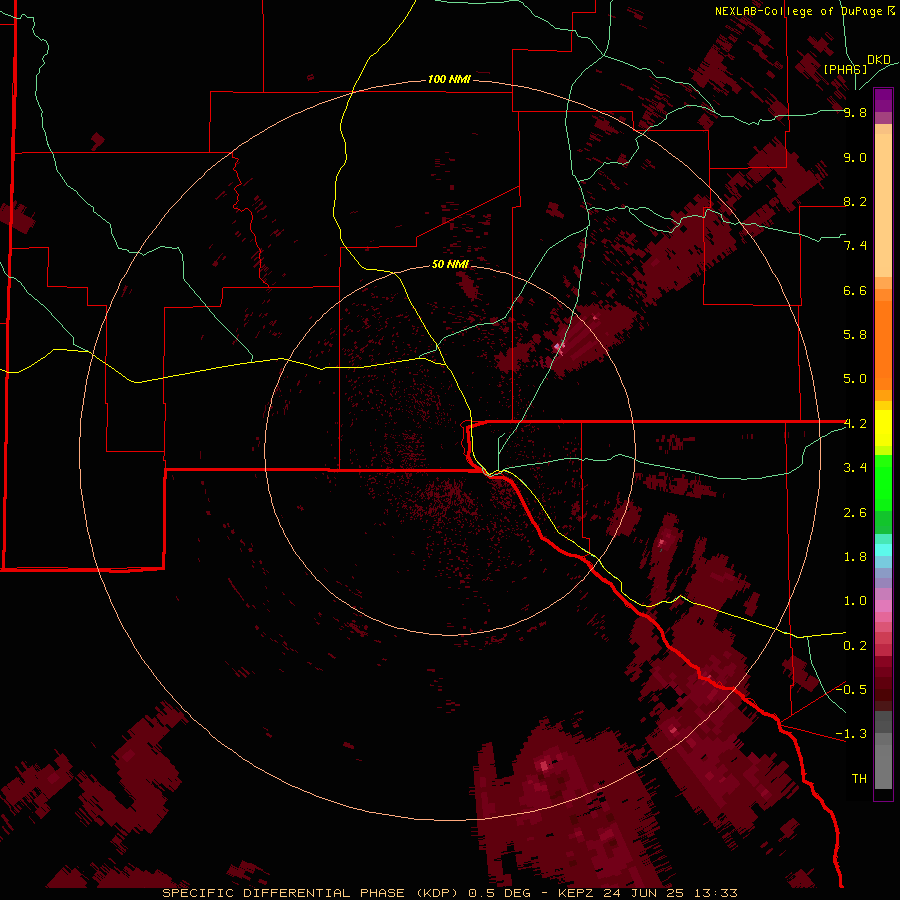
Task: Click the -1.3 scale value
Action: [x=851, y=734]
